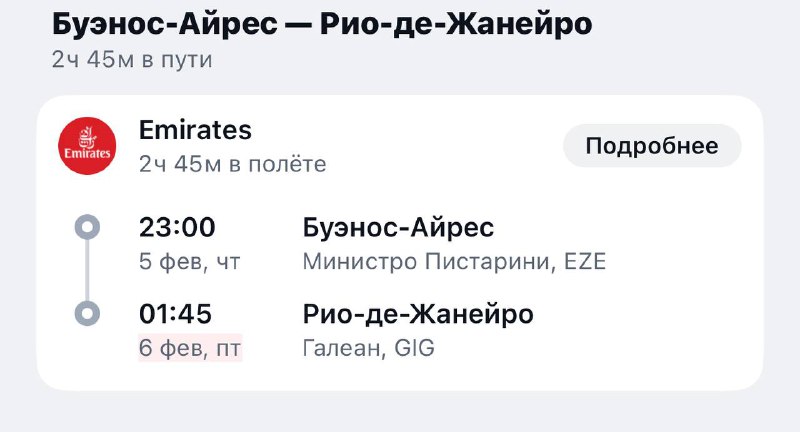Click the 23:00 departure time
Viewport: 800px width, 432px height.
pos(177,228)
